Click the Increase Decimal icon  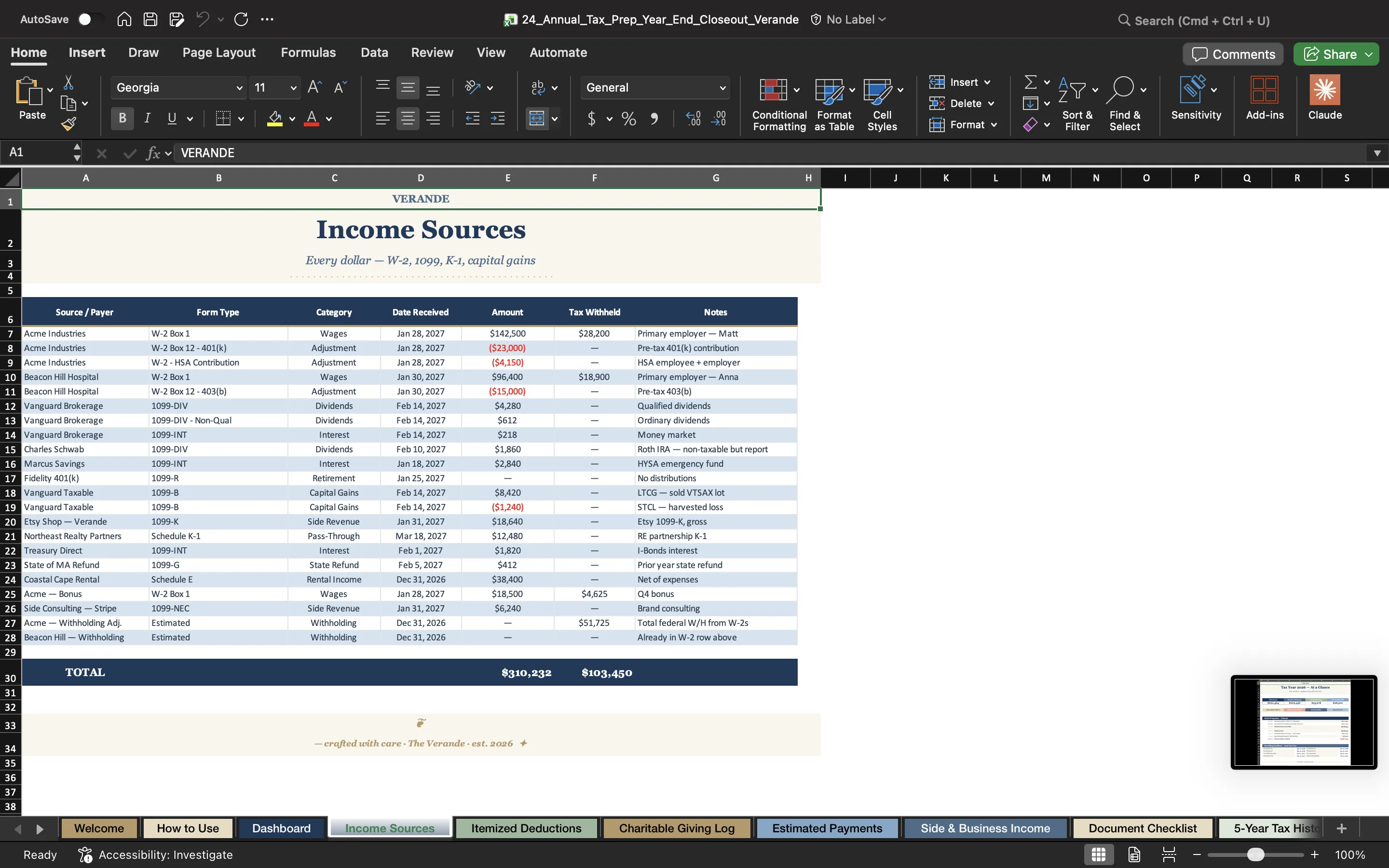click(694, 119)
